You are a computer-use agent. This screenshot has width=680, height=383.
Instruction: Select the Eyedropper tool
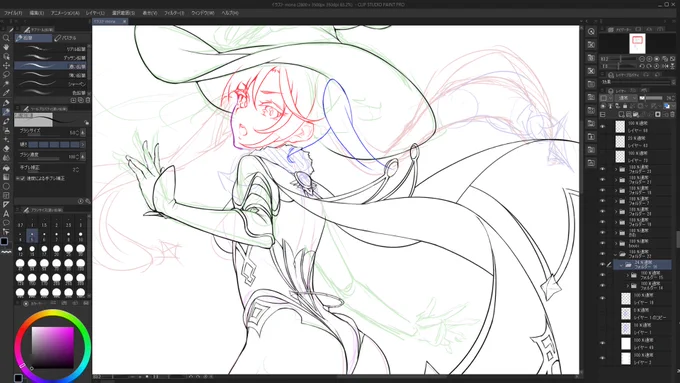tap(6, 93)
